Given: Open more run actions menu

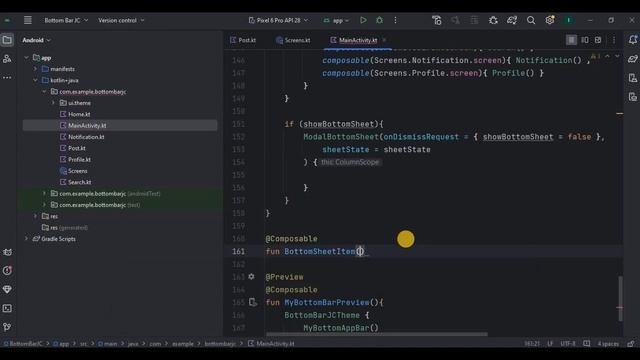Looking at the screenshot, I should coord(395,20).
